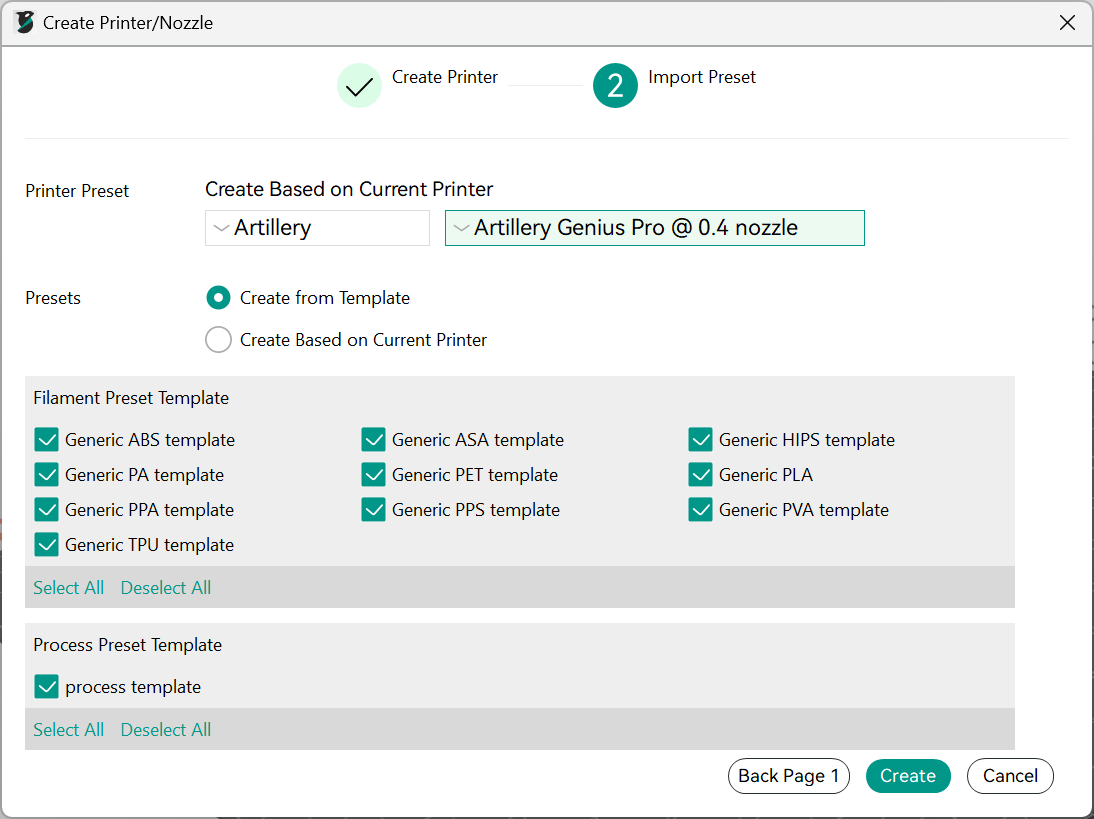This screenshot has width=1094, height=819.
Task: Click the app logo in title bar
Action: click(24, 22)
